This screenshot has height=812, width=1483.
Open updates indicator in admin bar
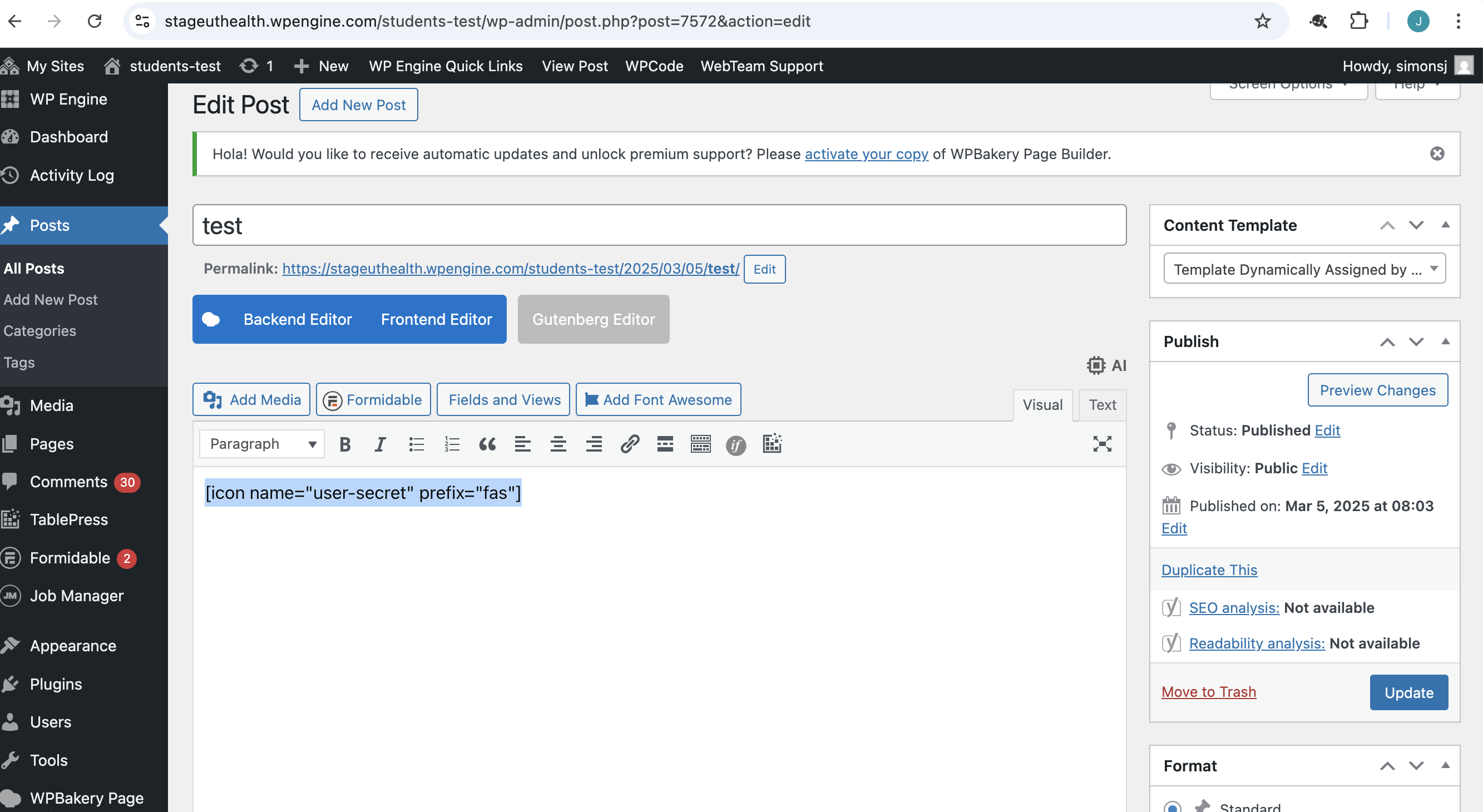point(257,66)
